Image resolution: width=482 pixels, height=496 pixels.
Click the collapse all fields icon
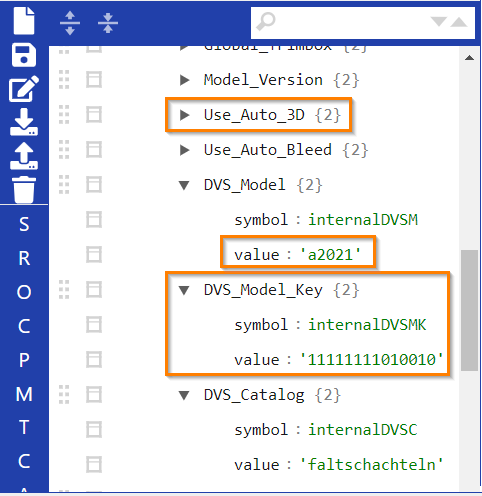108,23
